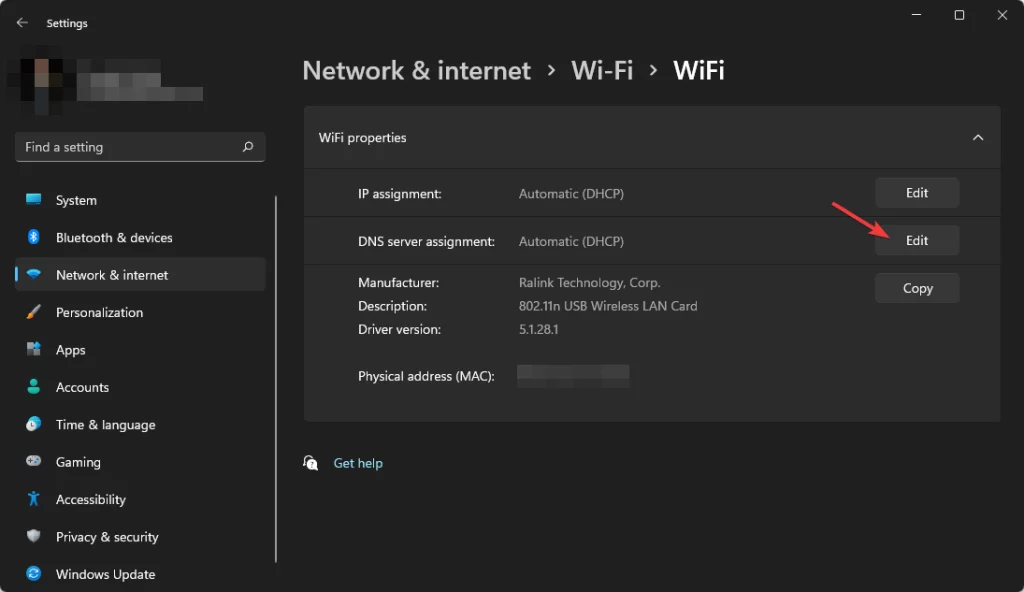Click the Get help headset icon
This screenshot has height=592, width=1024.
[x=311, y=462]
